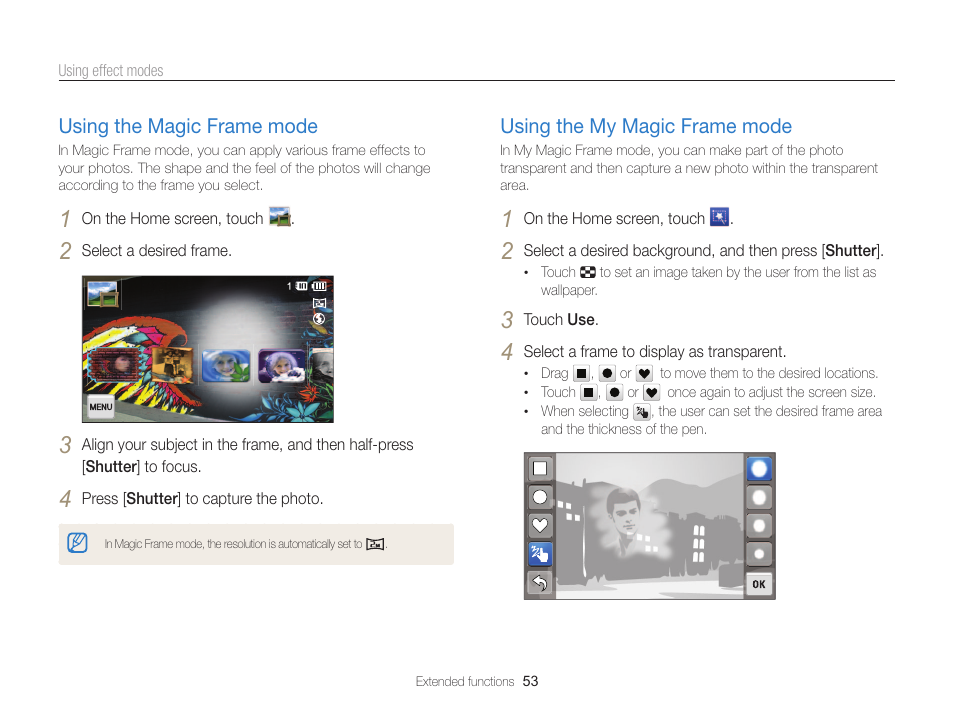Tap the man's portrait in the preview
954x720 pixels.
pos(627,522)
